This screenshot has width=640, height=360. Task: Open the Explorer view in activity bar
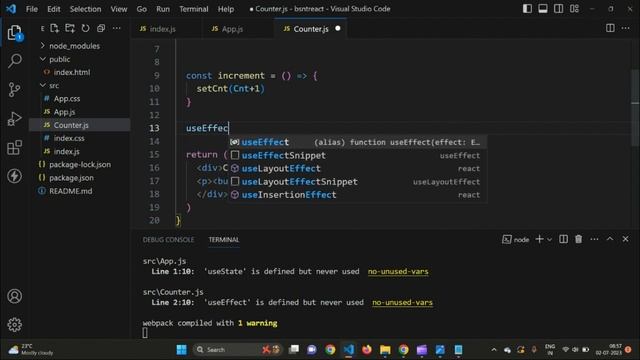[14, 33]
